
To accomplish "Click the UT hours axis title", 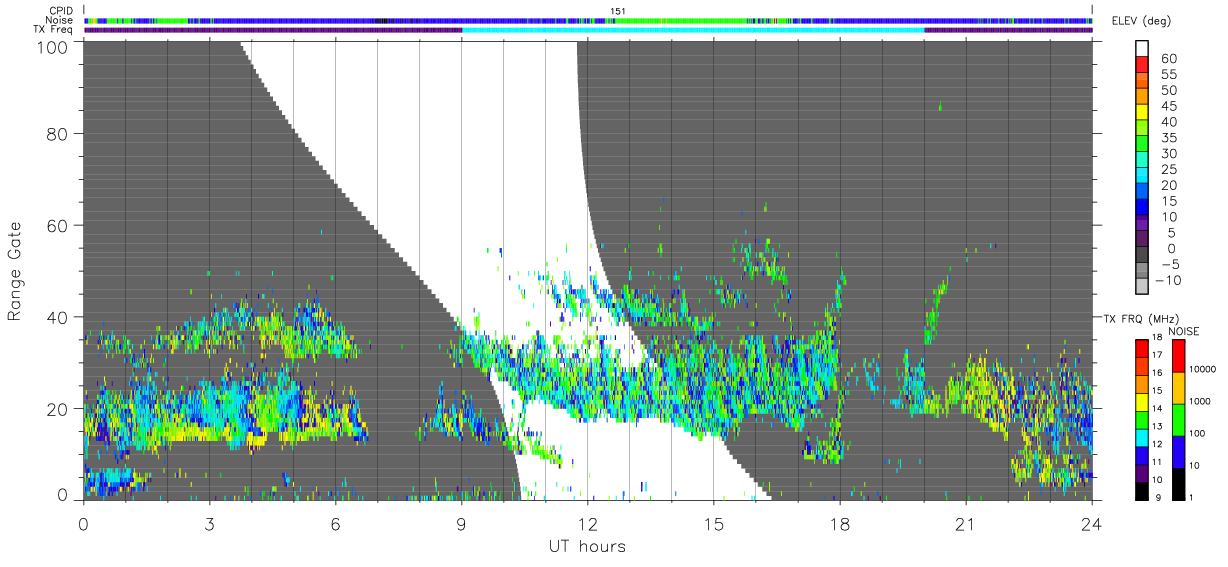I will click(586, 545).
